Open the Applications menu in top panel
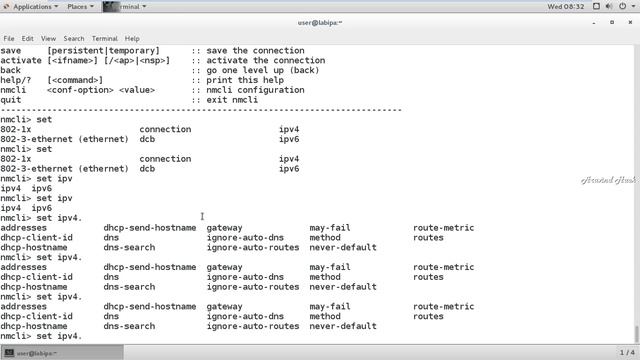 (32, 7)
